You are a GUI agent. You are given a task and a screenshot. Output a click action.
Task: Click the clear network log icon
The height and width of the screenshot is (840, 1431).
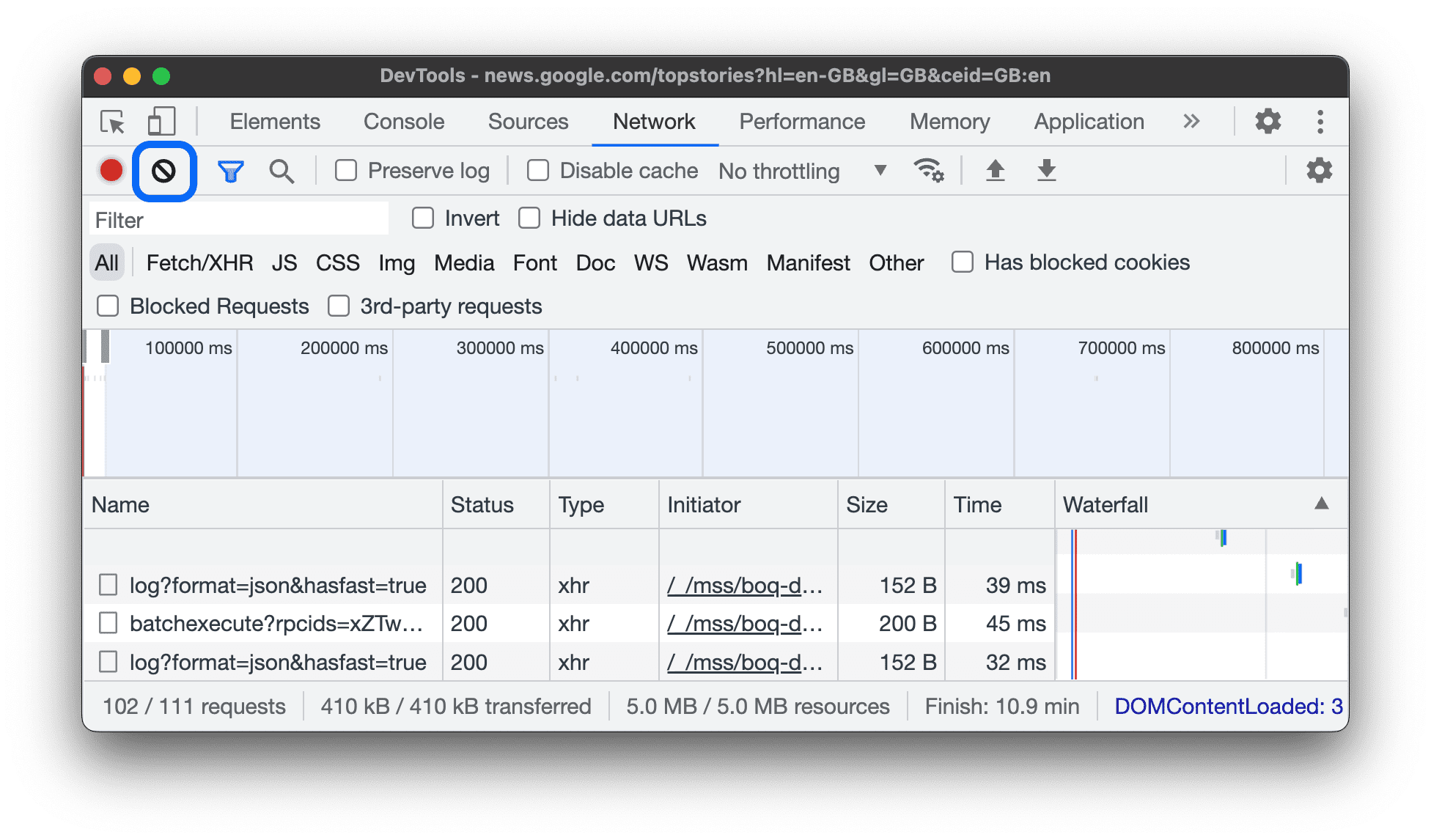click(163, 170)
